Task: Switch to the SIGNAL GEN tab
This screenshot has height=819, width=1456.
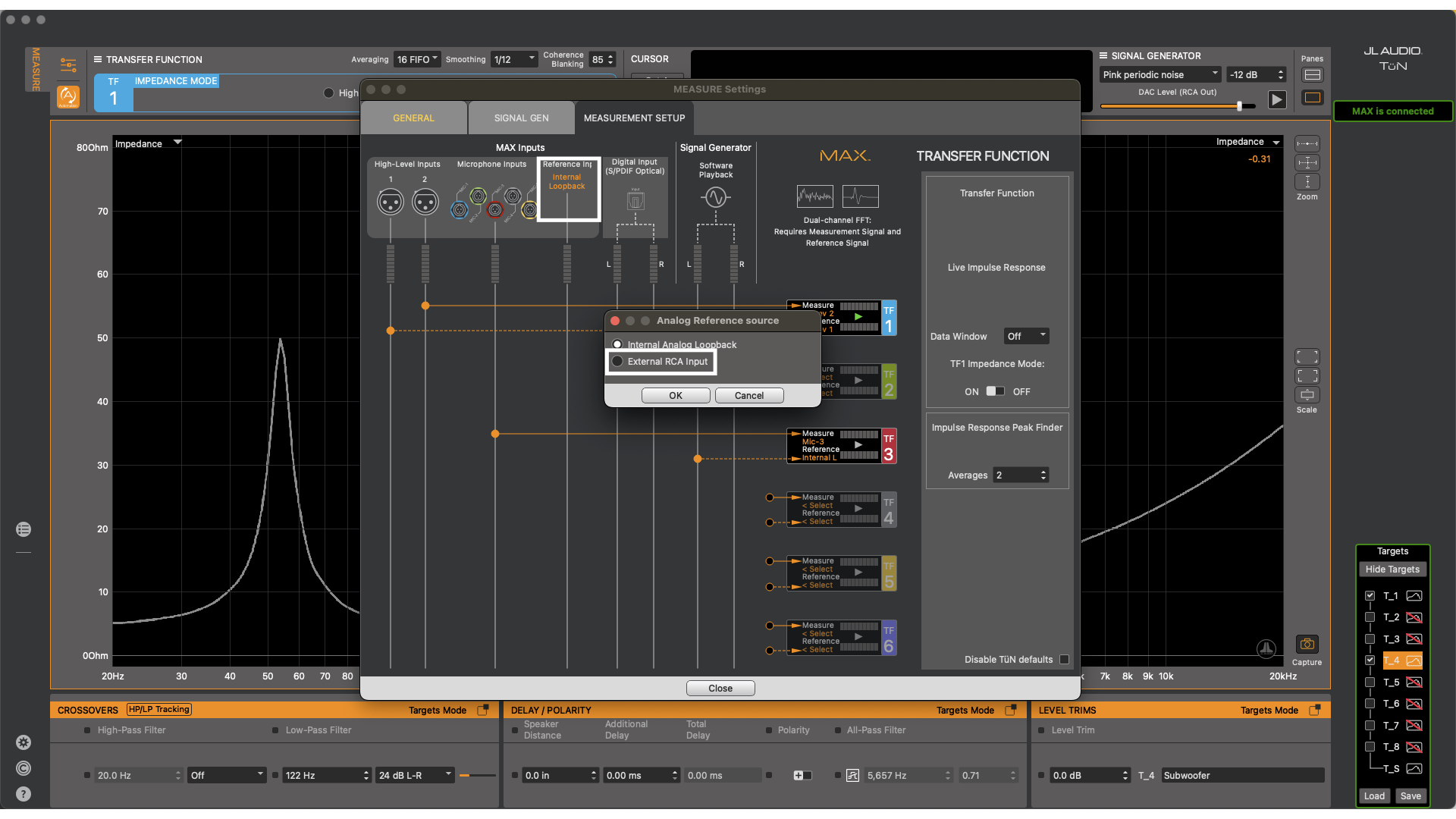Action: (x=521, y=118)
